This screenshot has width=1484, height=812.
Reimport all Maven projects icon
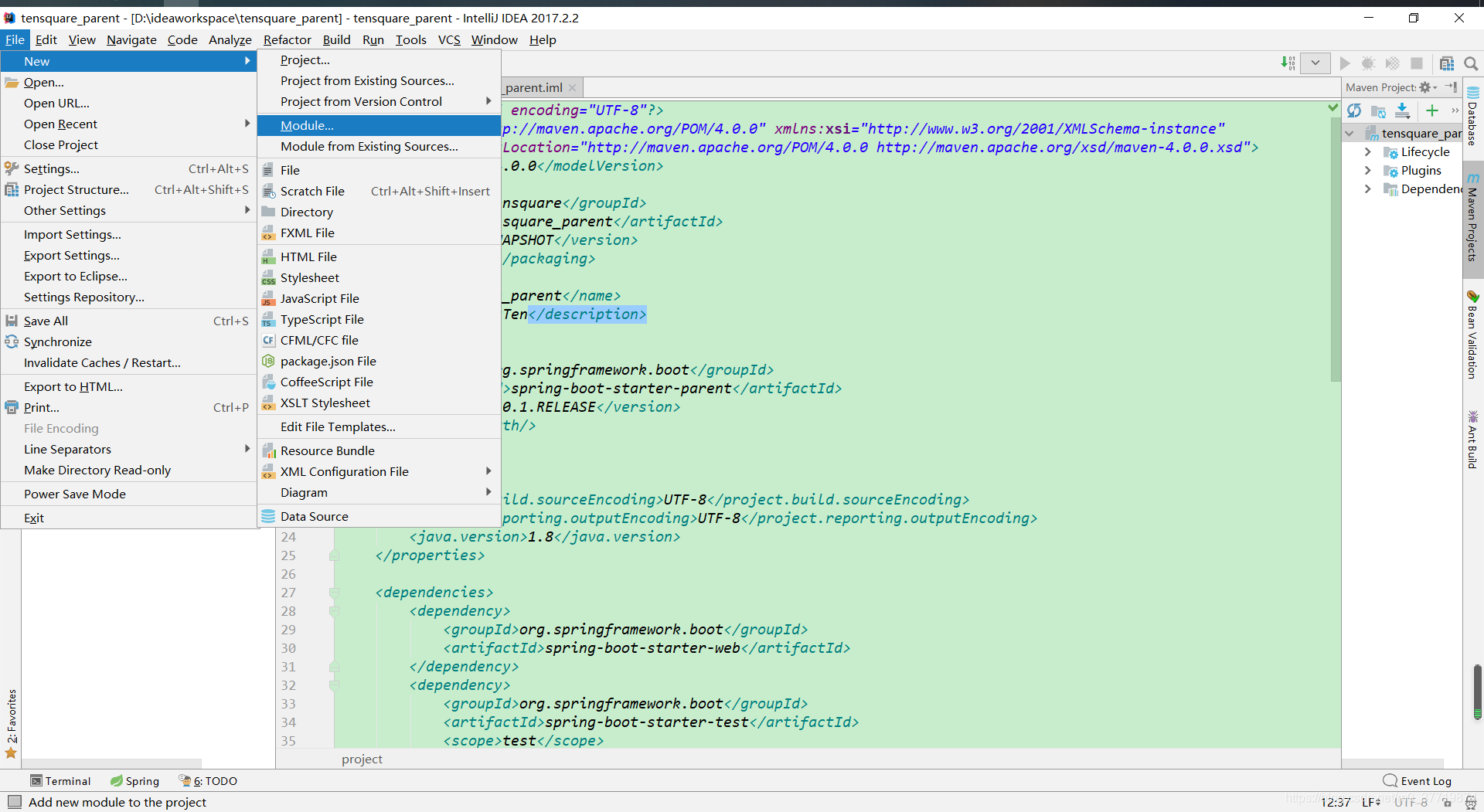click(x=1354, y=110)
